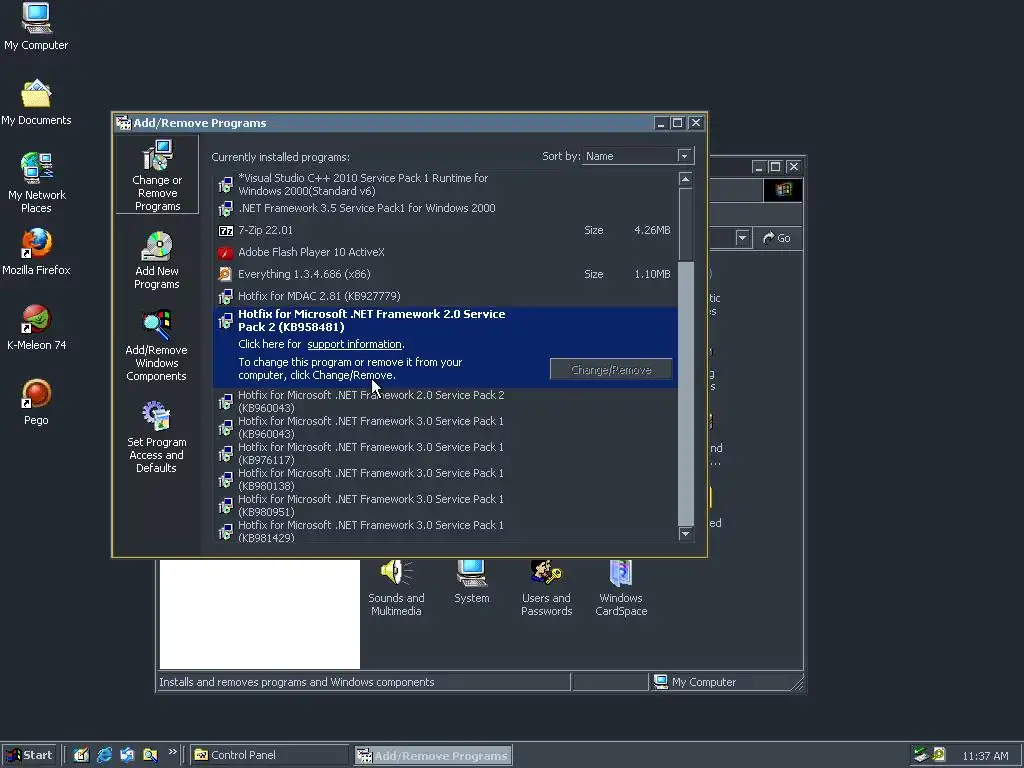Select .NET 3.0 SP1 hotfix KB981429
Screen dimensions: 1024x768
click(x=445, y=532)
